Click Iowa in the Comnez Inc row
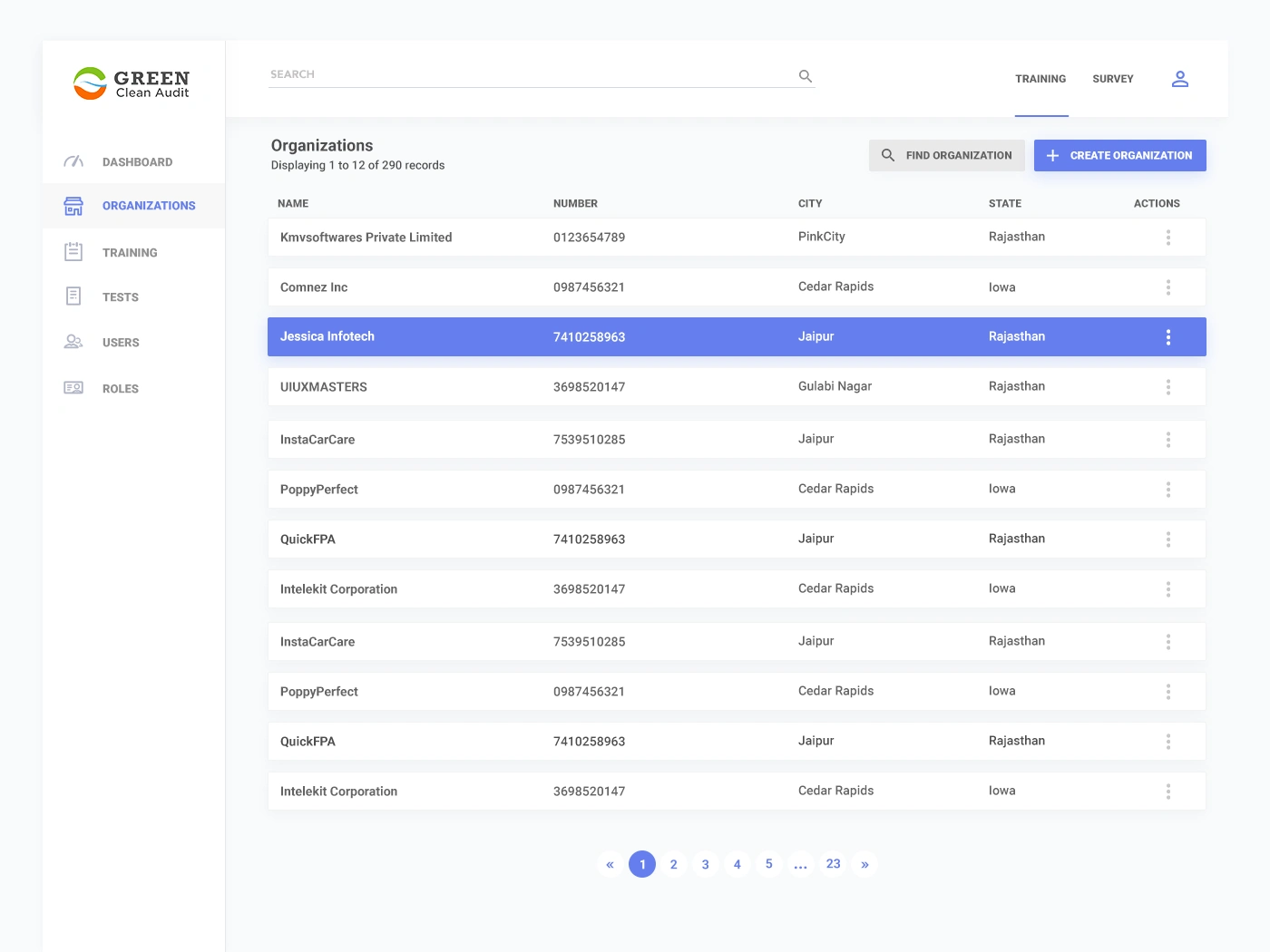 coord(1002,287)
